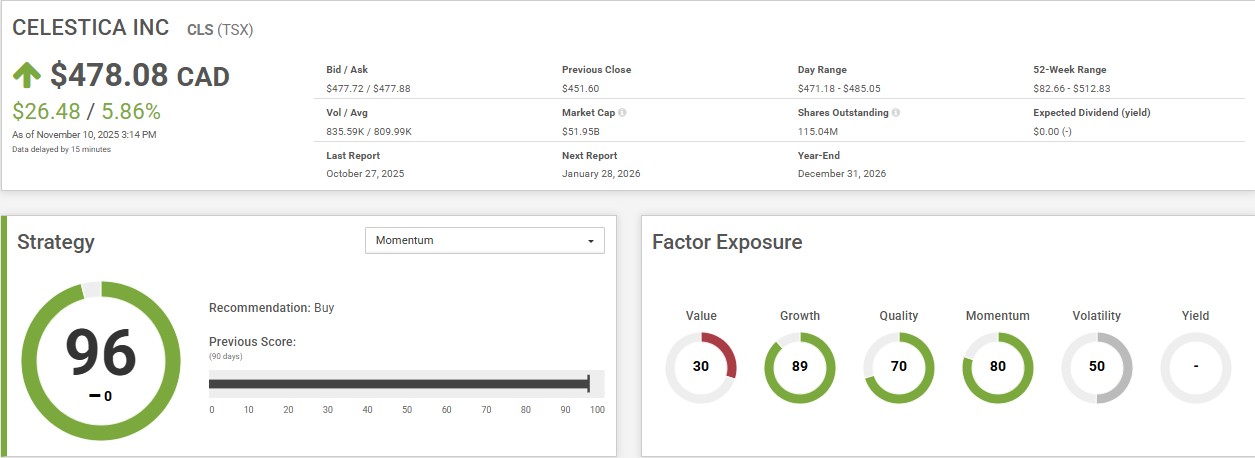Click the green up arrow price icon

pos(28,76)
